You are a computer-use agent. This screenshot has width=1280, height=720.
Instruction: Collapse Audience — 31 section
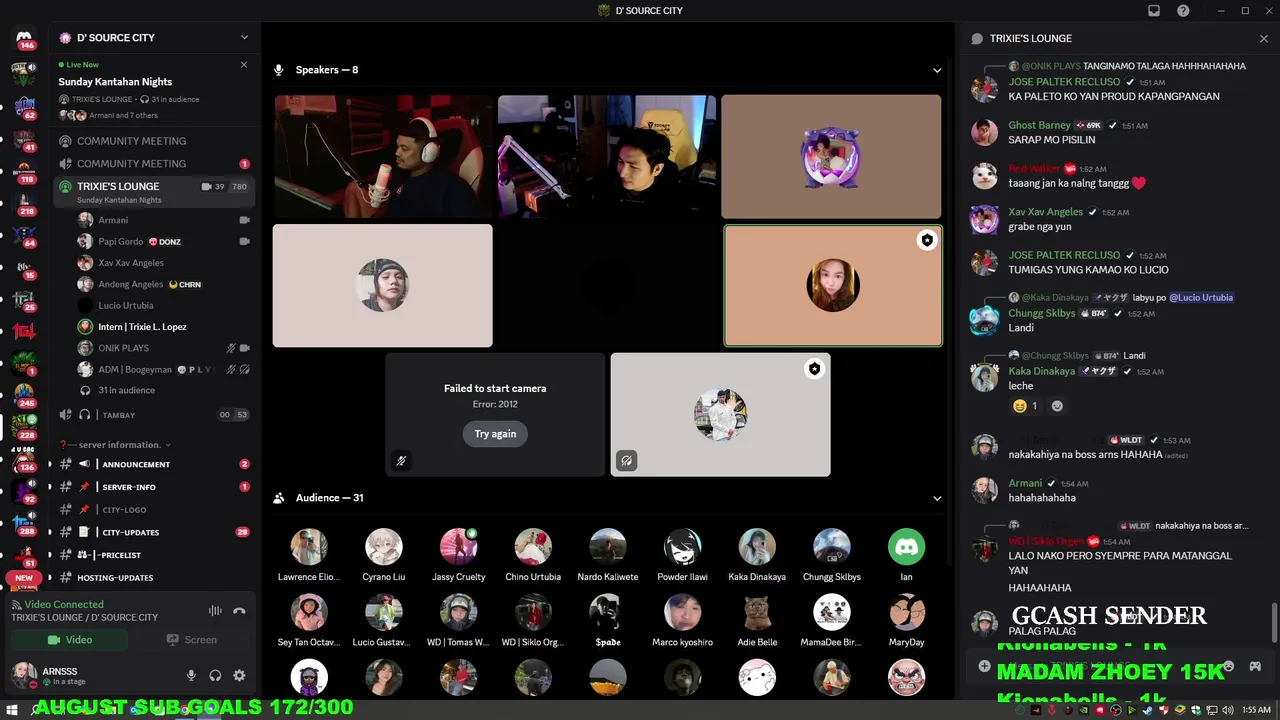tap(937, 498)
